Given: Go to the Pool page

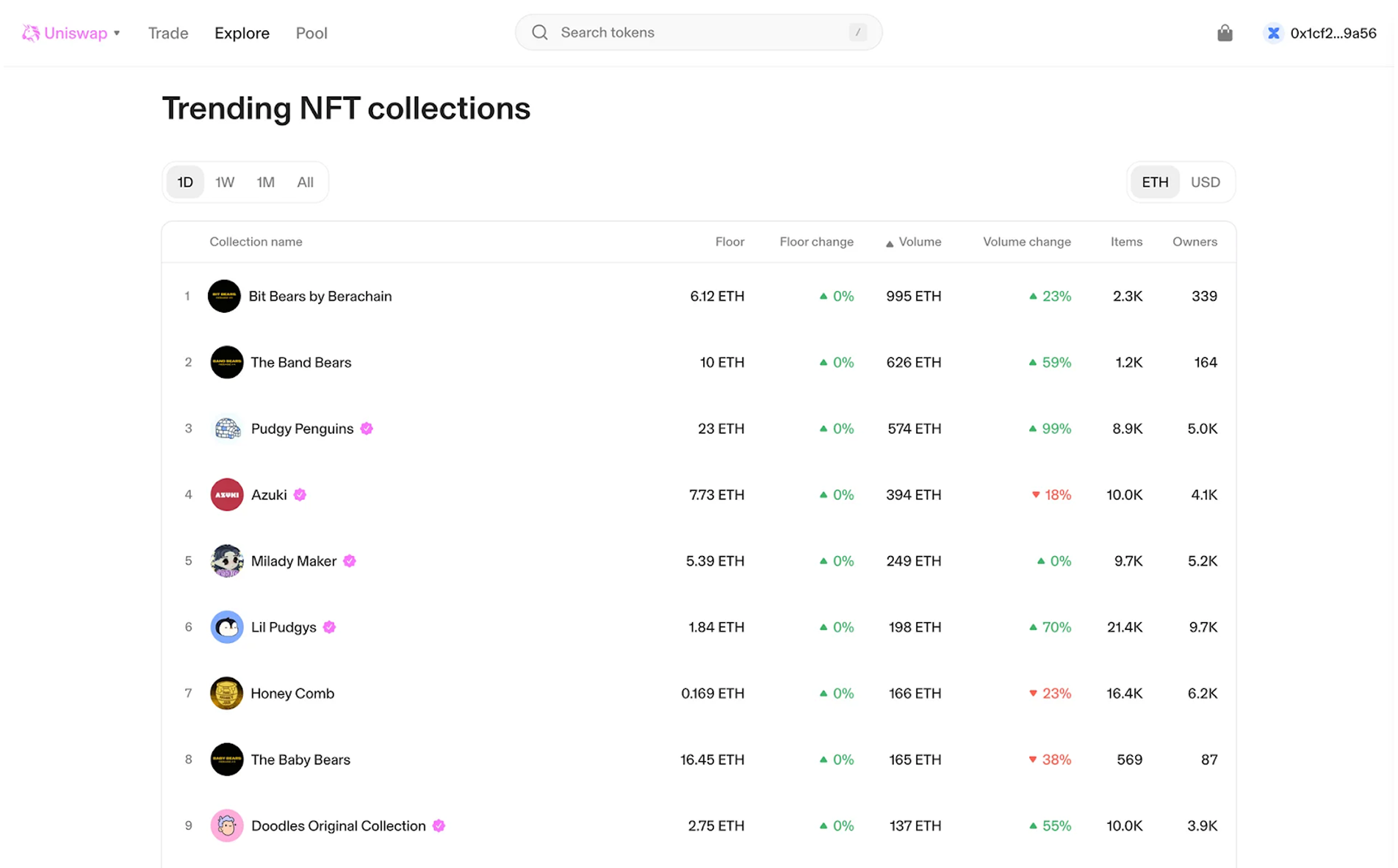Looking at the screenshot, I should pyautogui.click(x=311, y=33).
